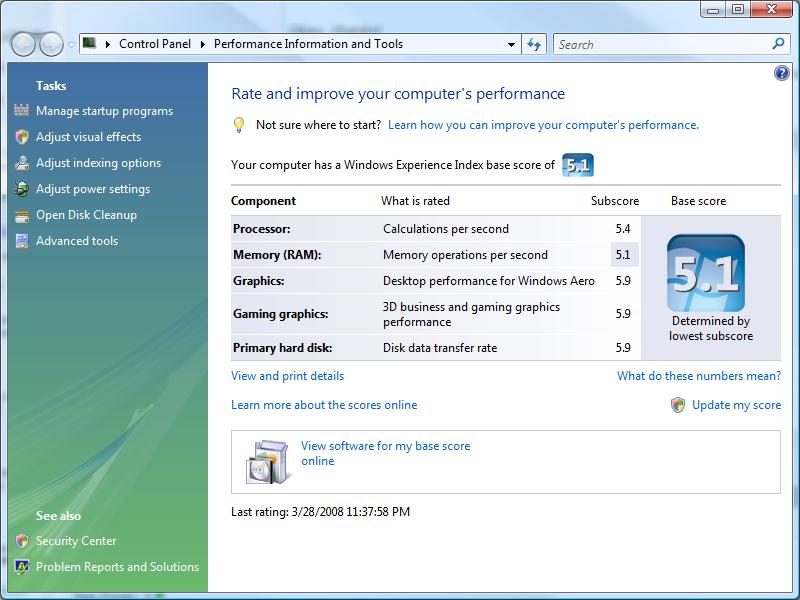Click the Security Center shield icon

(21, 541)
